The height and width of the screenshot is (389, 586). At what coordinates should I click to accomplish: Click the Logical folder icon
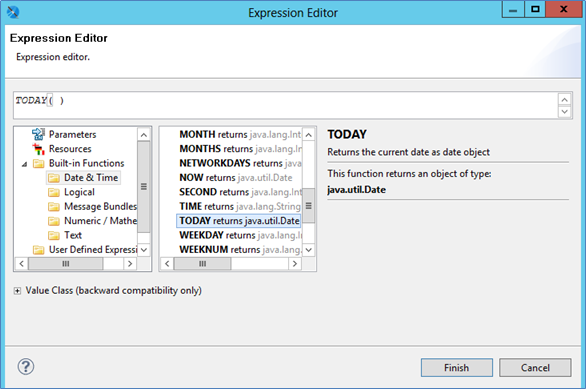(x=54, y=192)
